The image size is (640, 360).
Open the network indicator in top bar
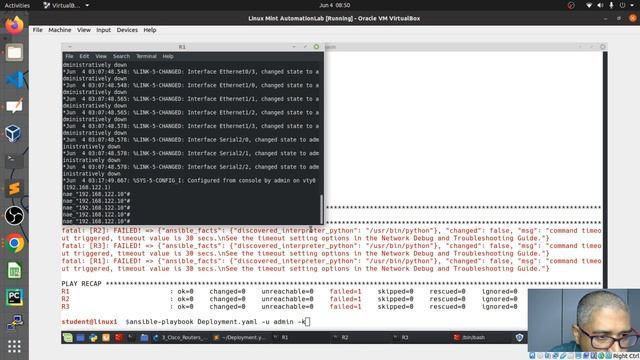[589, 5]
